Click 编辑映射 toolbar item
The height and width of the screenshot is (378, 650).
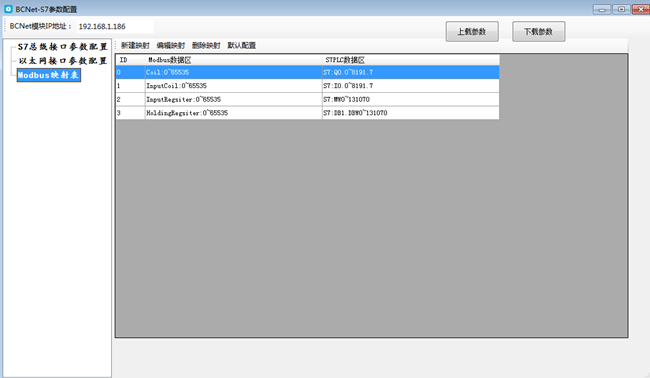click(x=171, y=45)
